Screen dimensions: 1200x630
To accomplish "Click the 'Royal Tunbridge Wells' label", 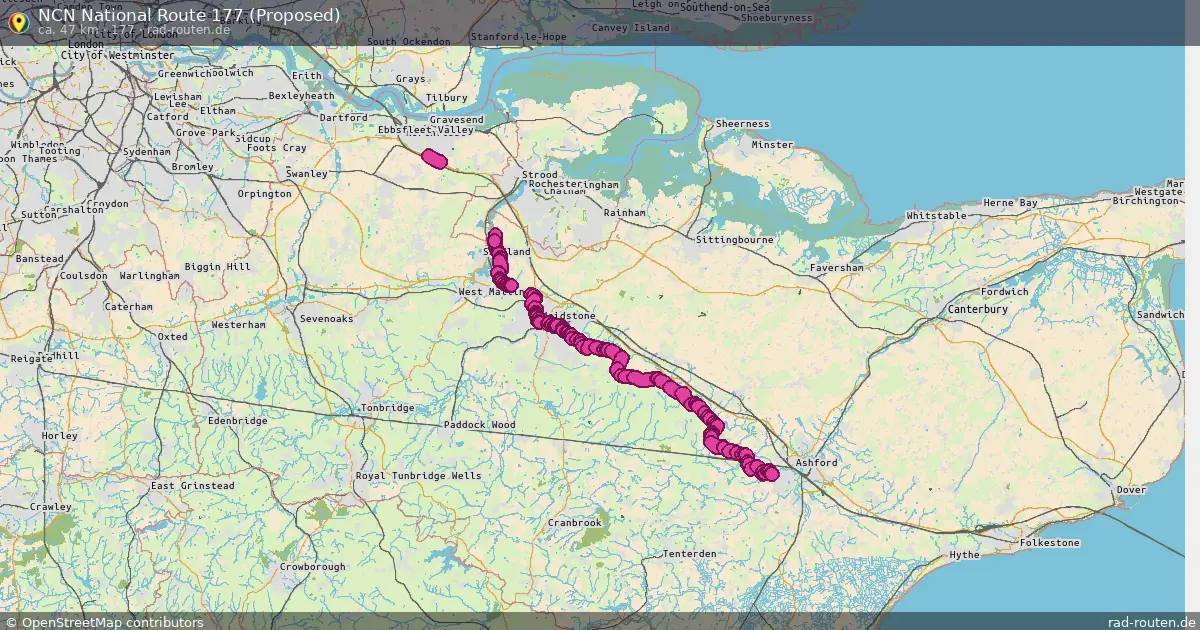I will coord(418,476).
